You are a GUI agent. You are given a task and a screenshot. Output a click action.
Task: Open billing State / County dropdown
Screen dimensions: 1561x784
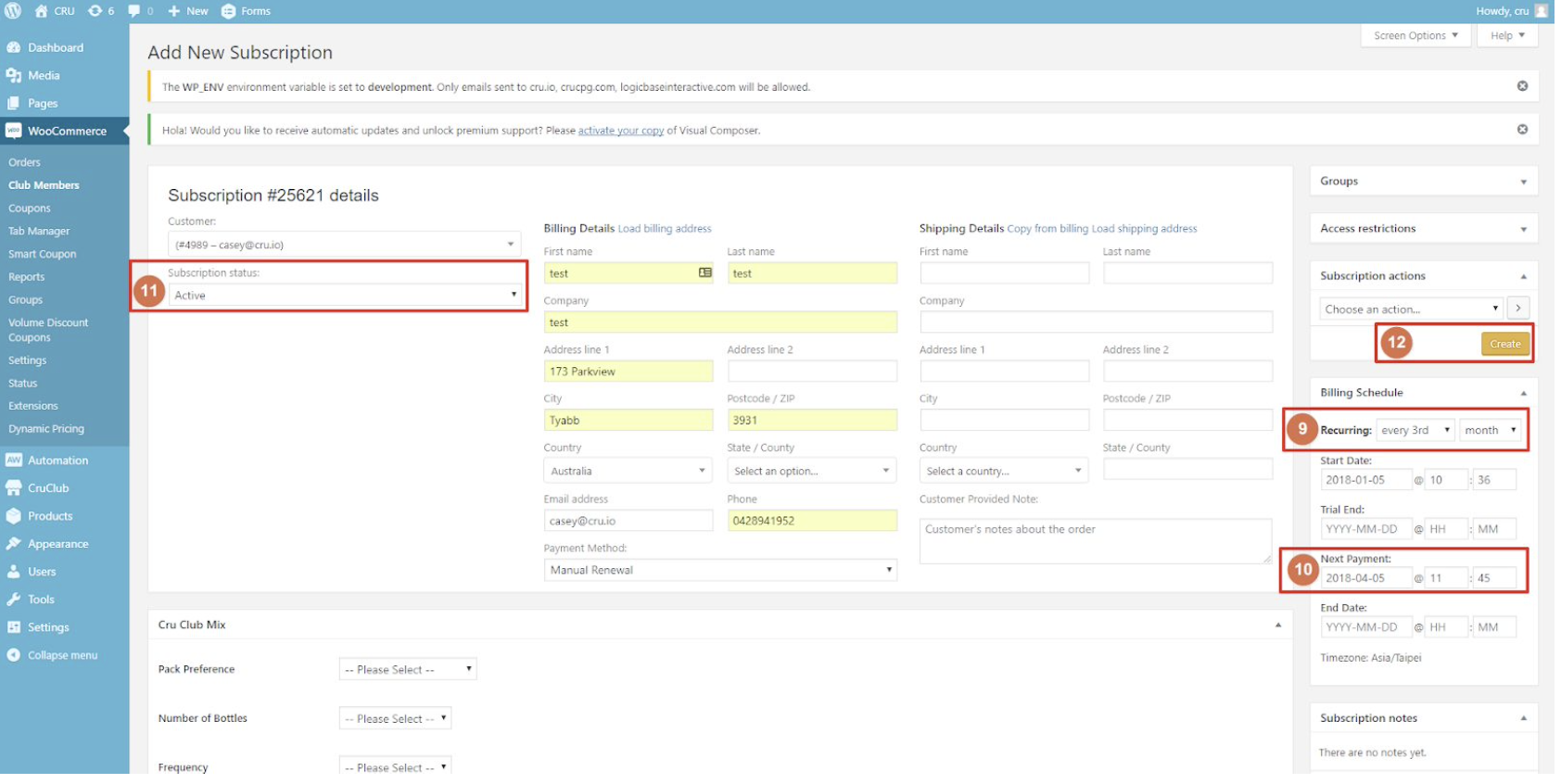click(812, 471)
